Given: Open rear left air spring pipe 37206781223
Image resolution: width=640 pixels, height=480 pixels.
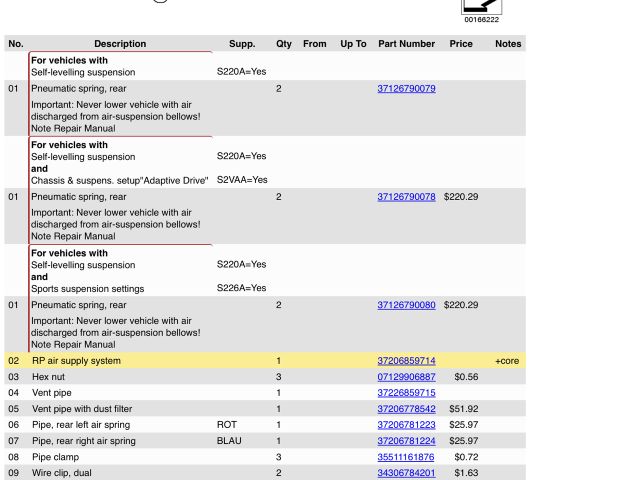Looking at the screenshot, I should coord(406,425).
